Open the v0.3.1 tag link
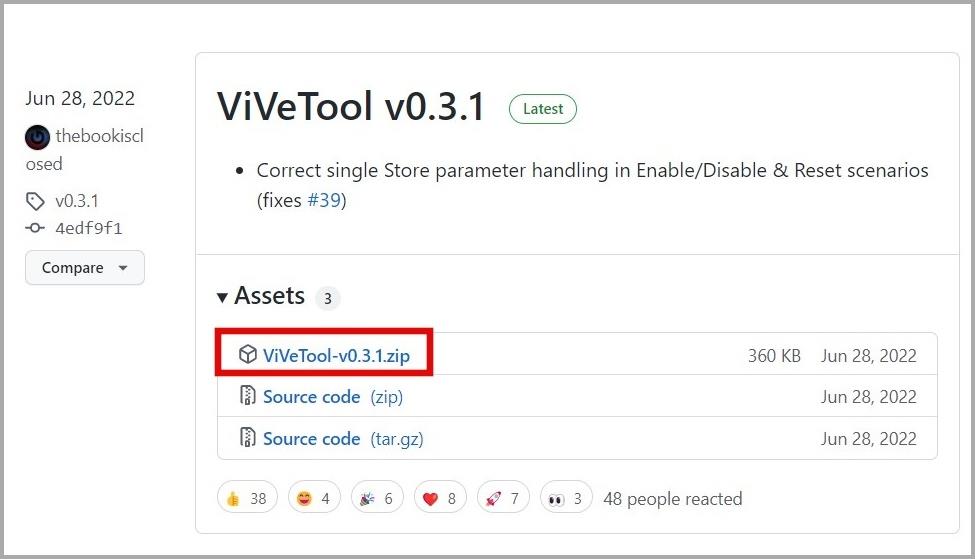The width and height of the screenshot is (975, 559). click(x=76, y=201)
